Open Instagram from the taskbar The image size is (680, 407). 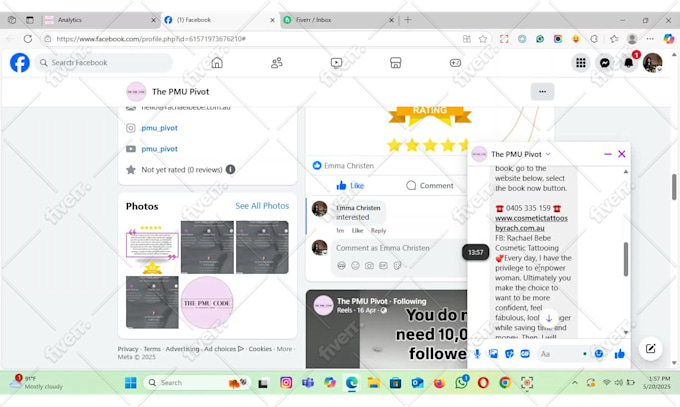point(286,383)
